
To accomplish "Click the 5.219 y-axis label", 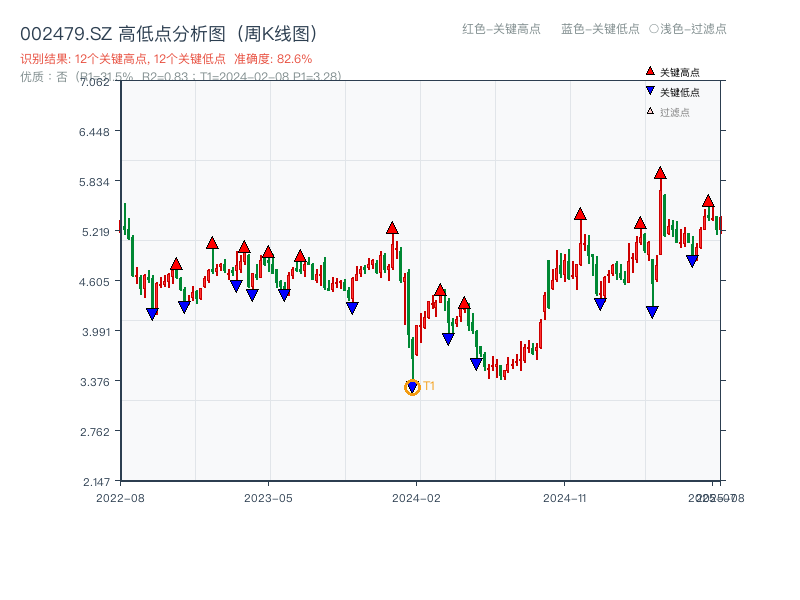I will point(95,232).
